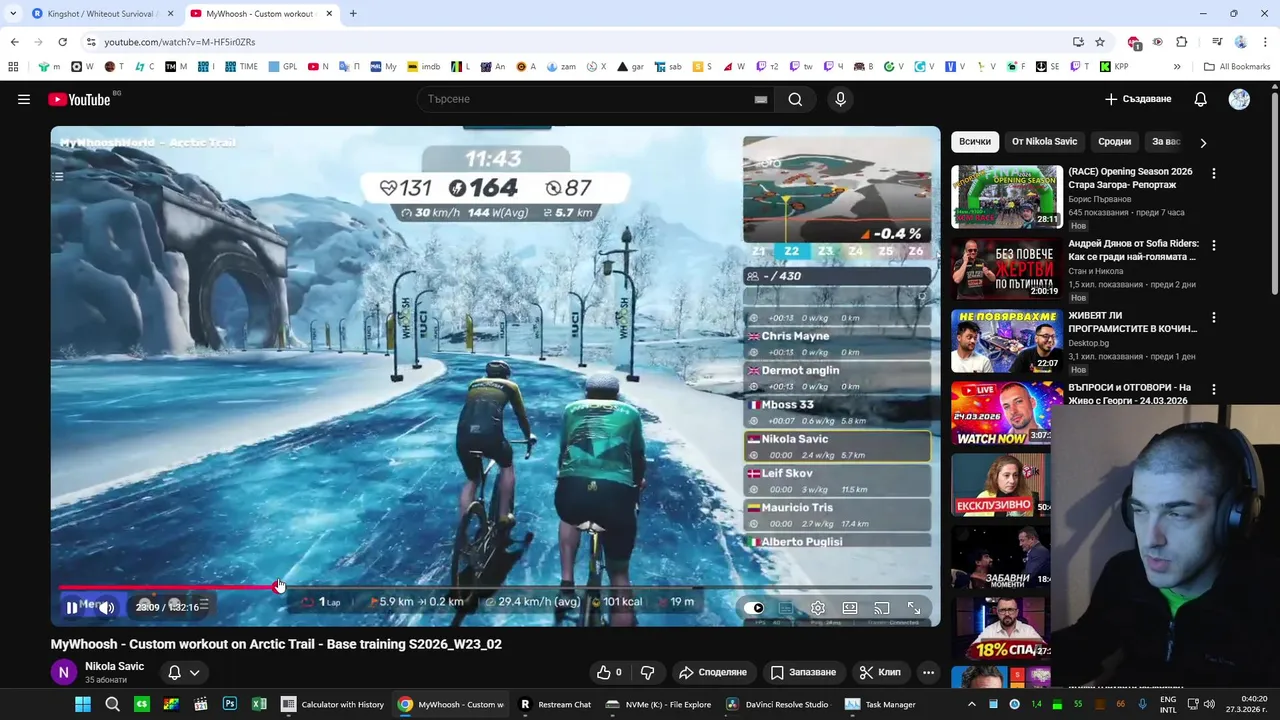1280x720 pixels.
Task: Switch to Calculator with History window
Action: click(x=333, y=704)
